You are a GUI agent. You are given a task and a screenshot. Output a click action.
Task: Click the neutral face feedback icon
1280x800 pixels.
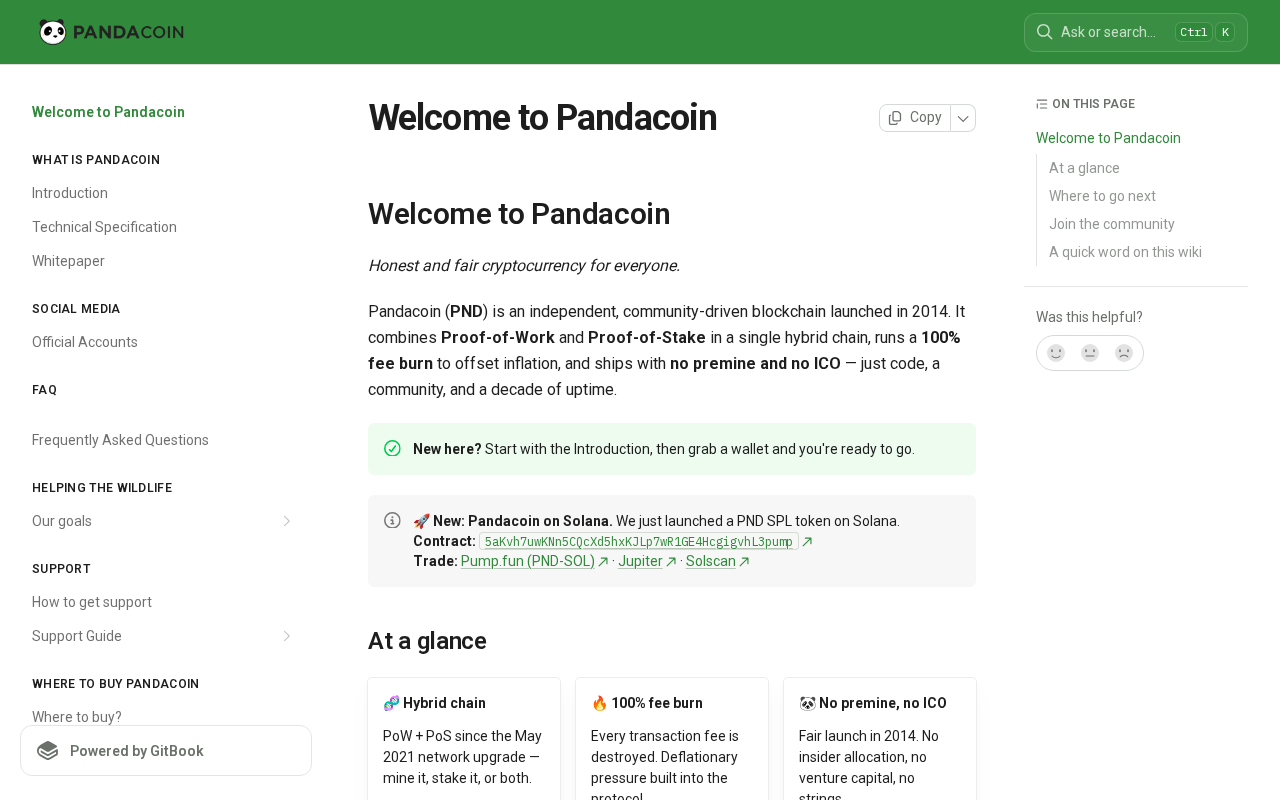pos(1090,353)
